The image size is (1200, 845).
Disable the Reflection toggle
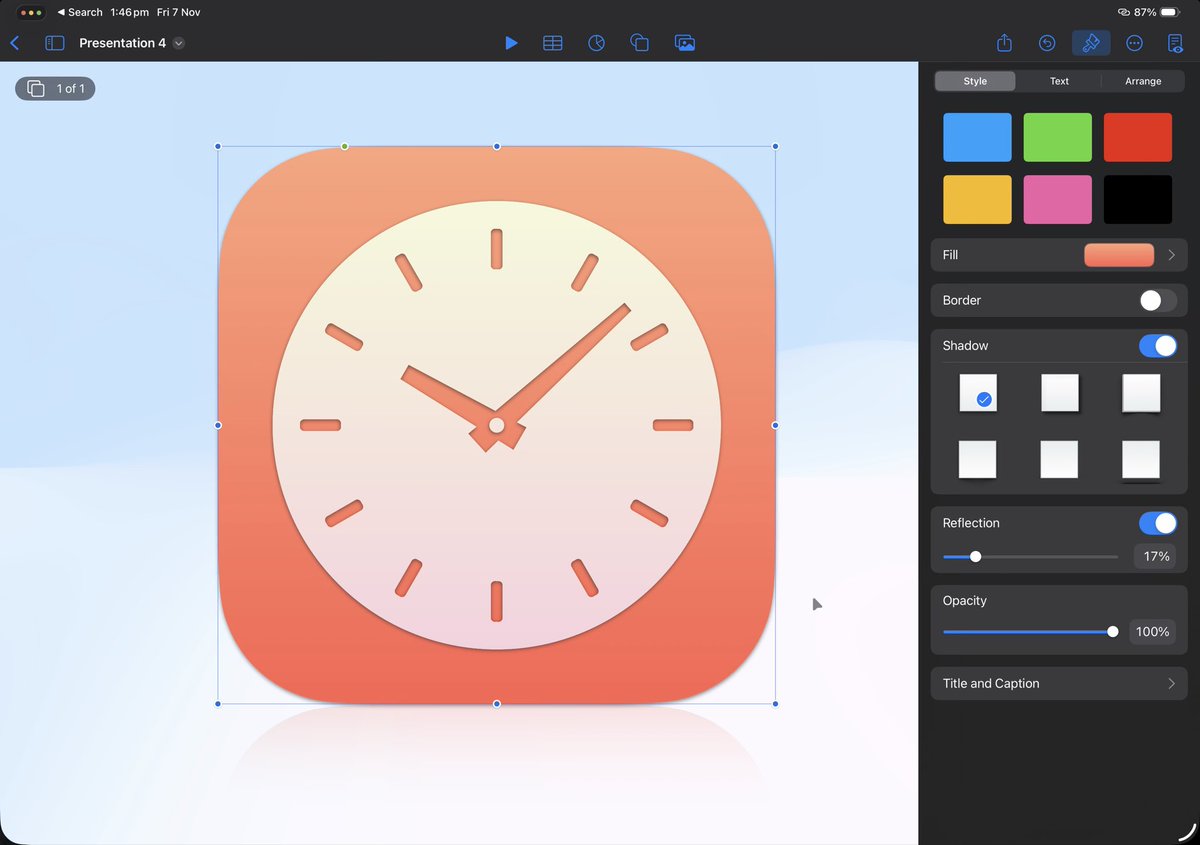(x=1158, y=523)
